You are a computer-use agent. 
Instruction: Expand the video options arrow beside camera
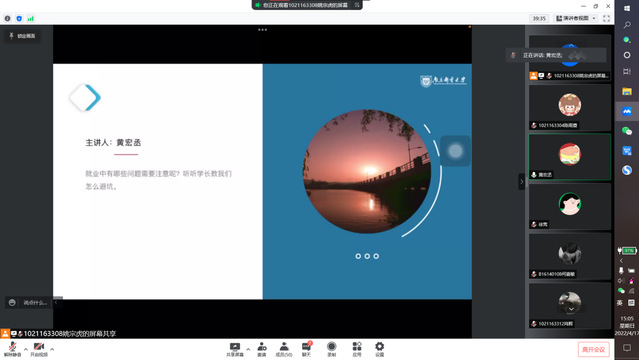[52, 349]
